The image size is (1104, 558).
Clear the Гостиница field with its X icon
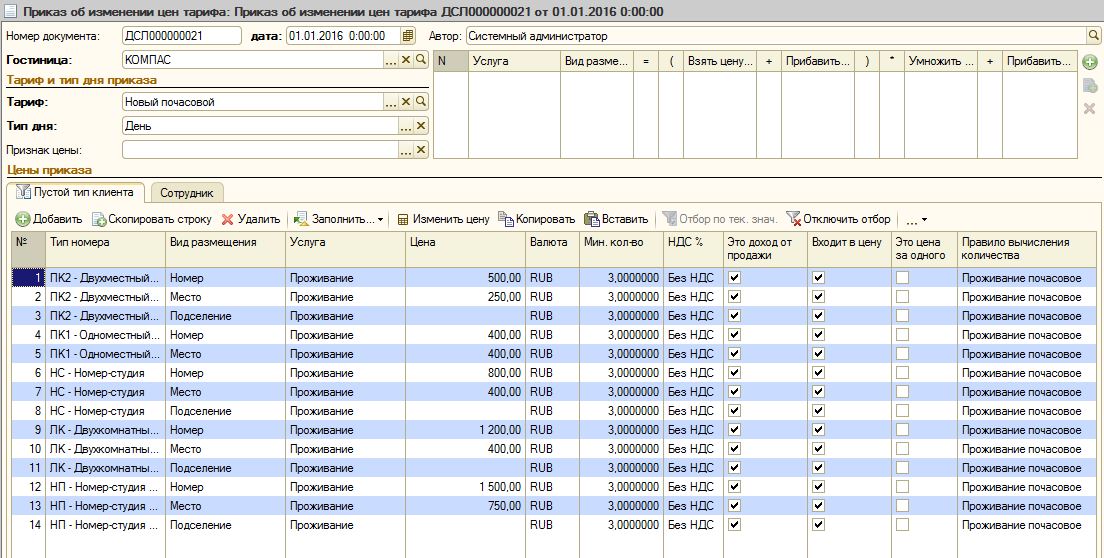[406, 60]
